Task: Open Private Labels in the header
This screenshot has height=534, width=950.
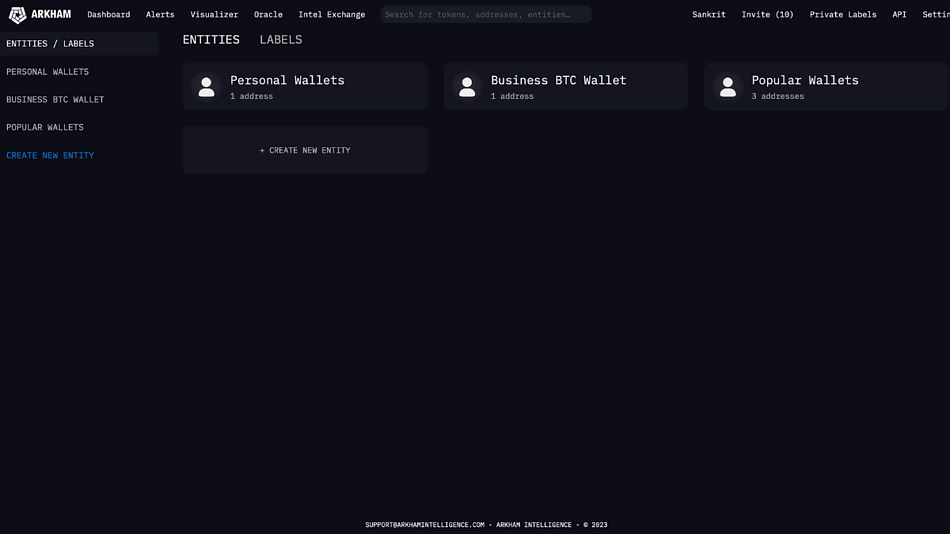Action: [843, 15]
